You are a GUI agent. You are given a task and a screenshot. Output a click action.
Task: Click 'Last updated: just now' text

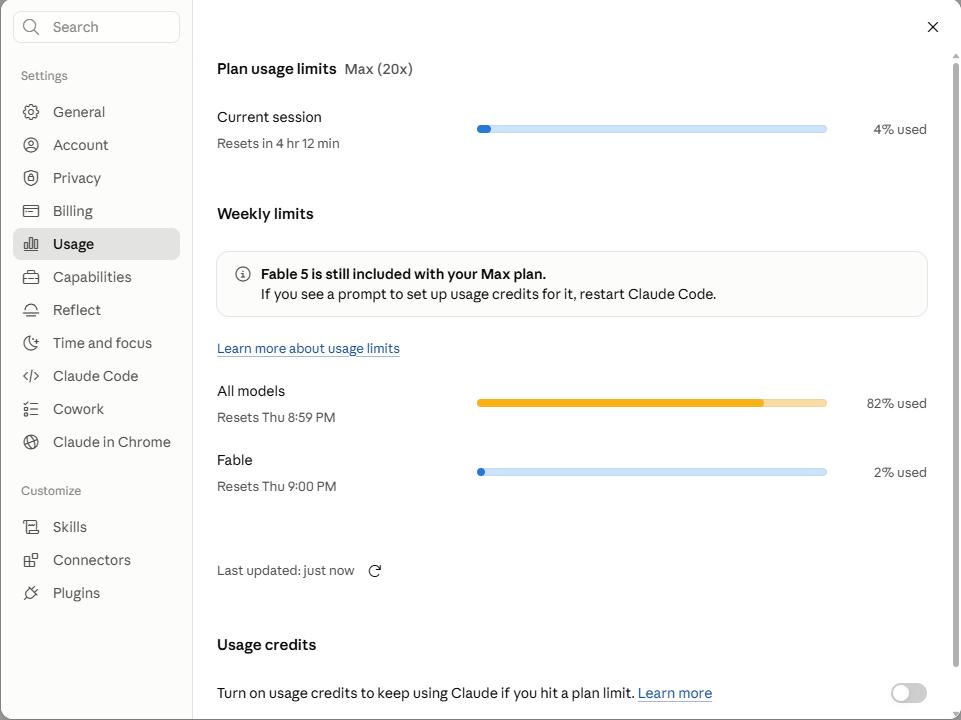click(286, 570)
